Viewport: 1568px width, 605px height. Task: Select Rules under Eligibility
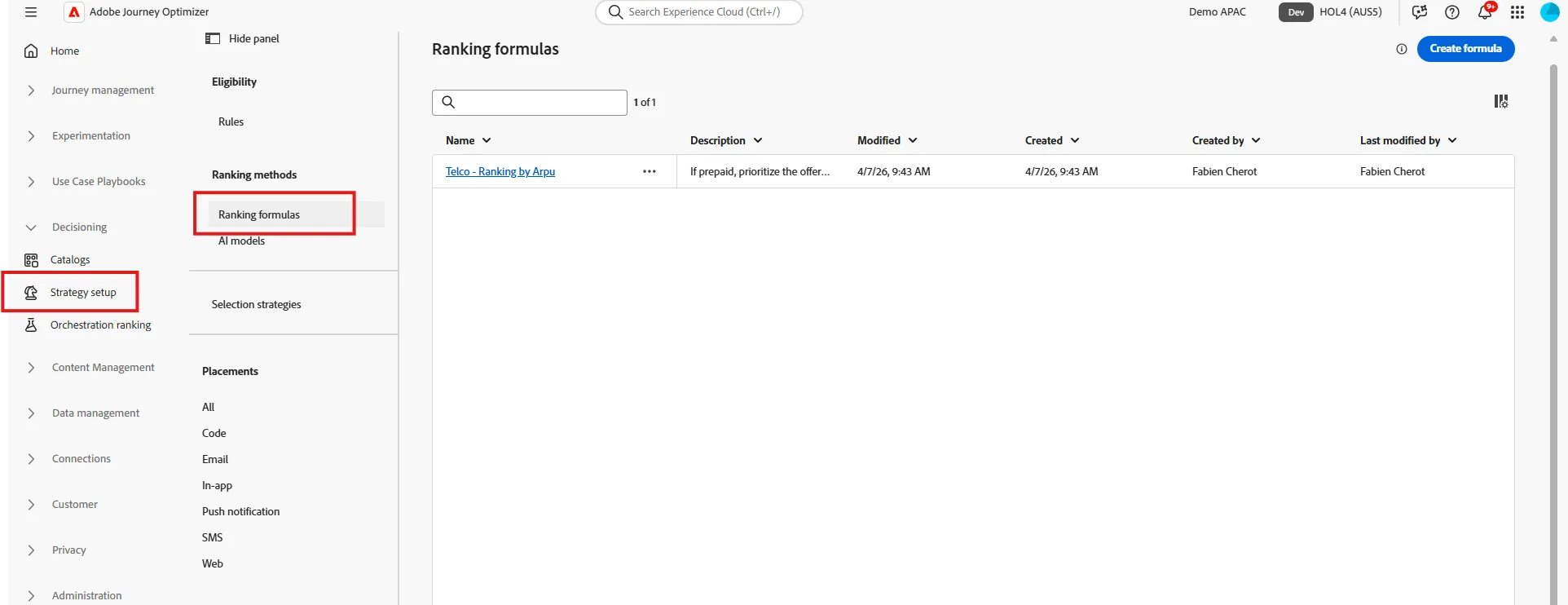pos(231,121)
